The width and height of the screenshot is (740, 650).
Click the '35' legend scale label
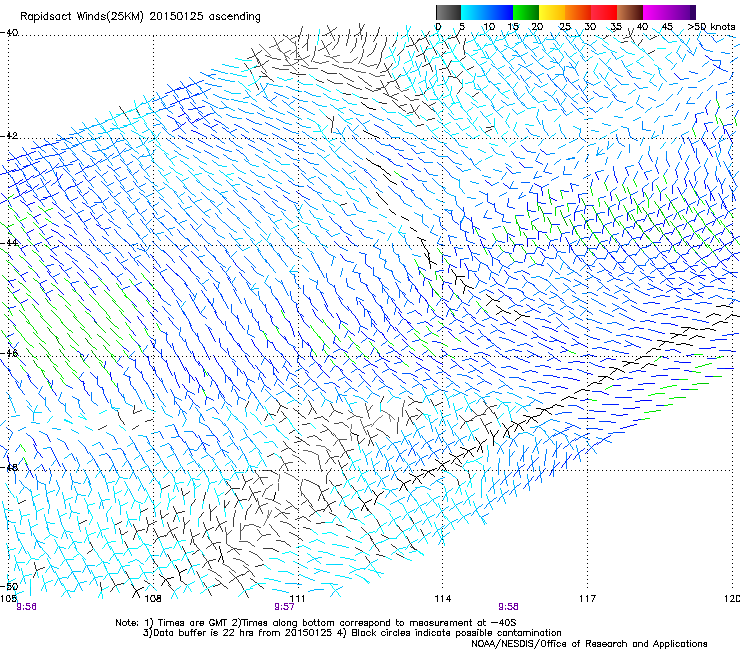616,27
